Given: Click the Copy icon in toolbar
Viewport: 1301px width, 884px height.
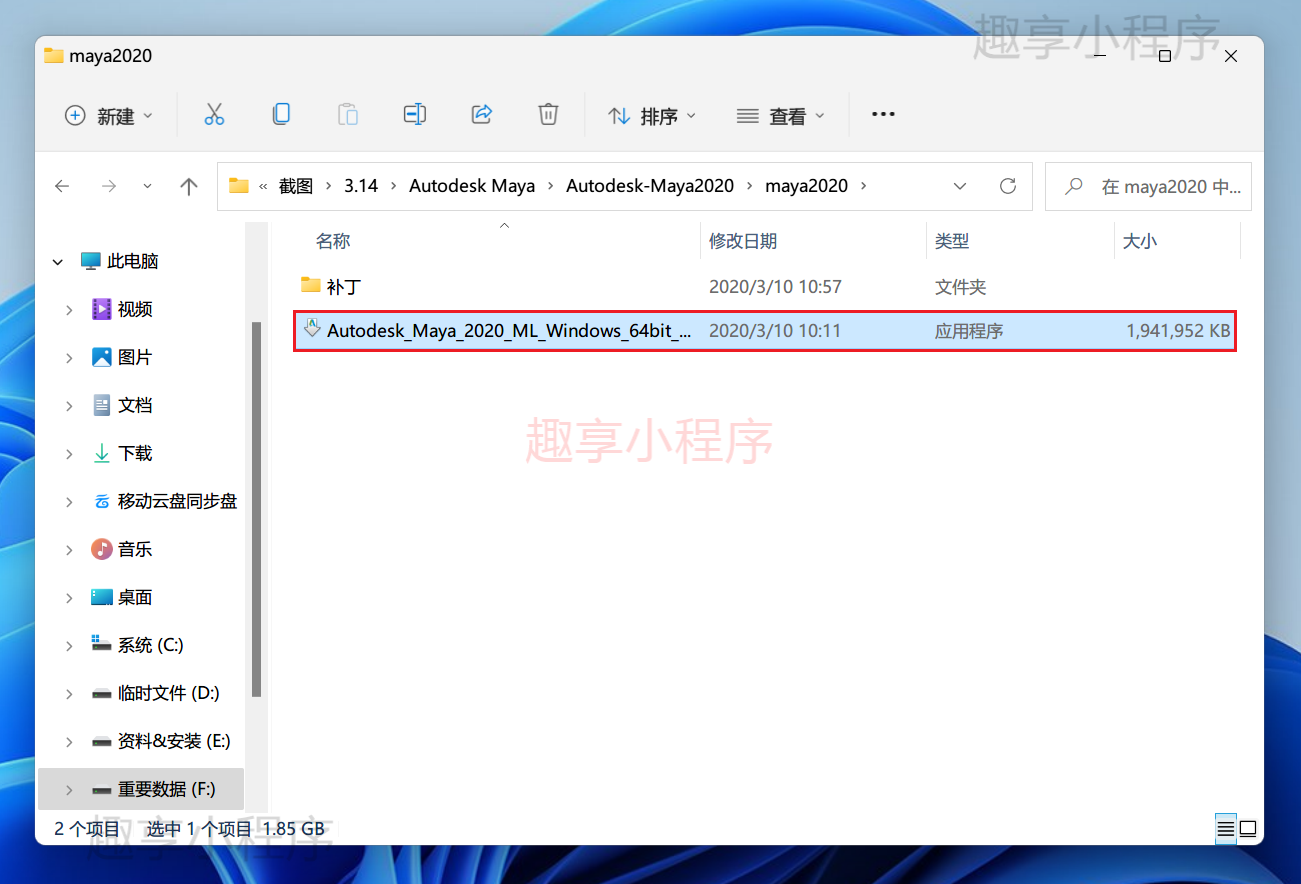Looking at the screenshot, I should (281, 115).
